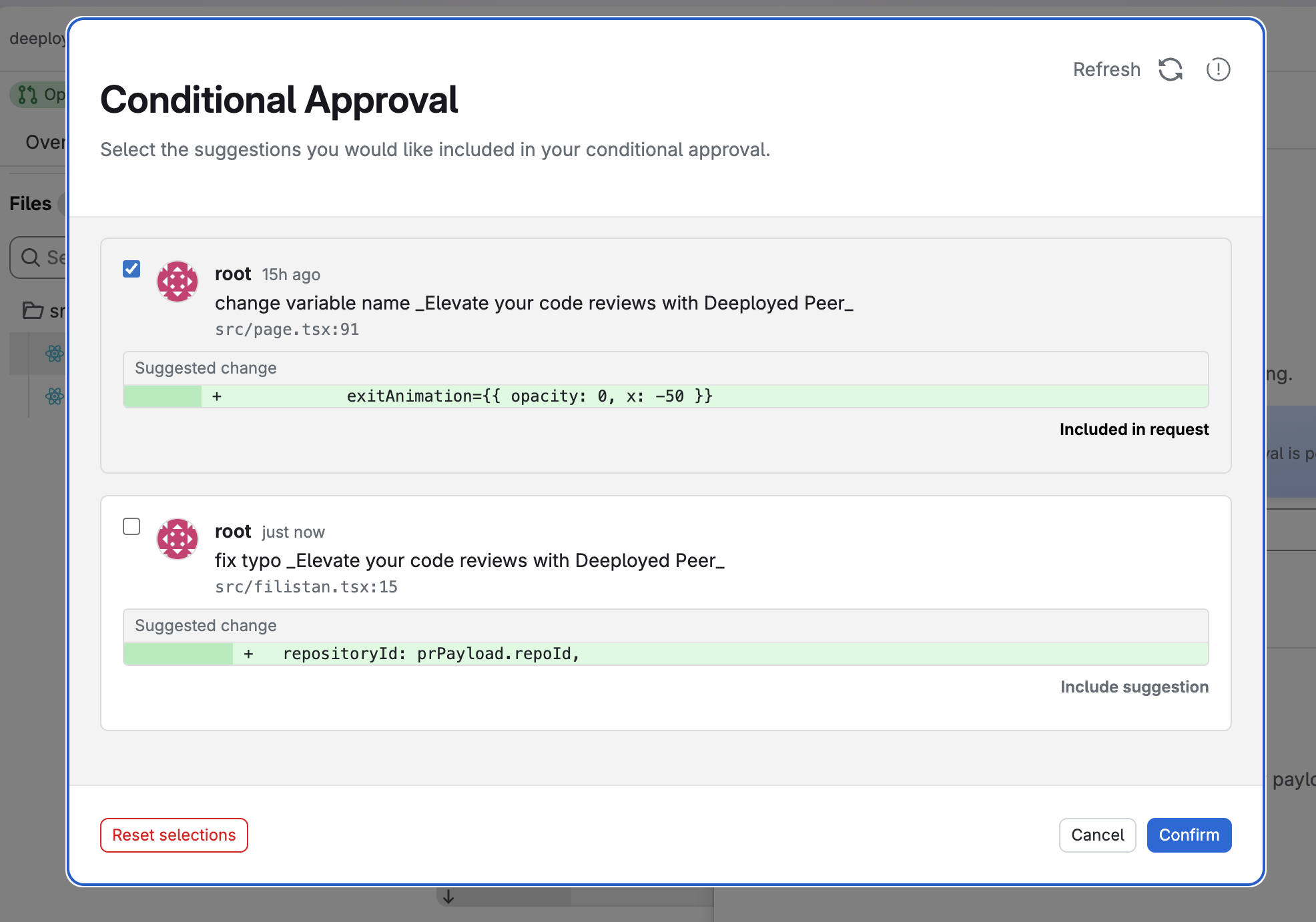The image size is (1316, 922).
Task: Click the folder icon in the files tree
Action: (x=32, y=310)
